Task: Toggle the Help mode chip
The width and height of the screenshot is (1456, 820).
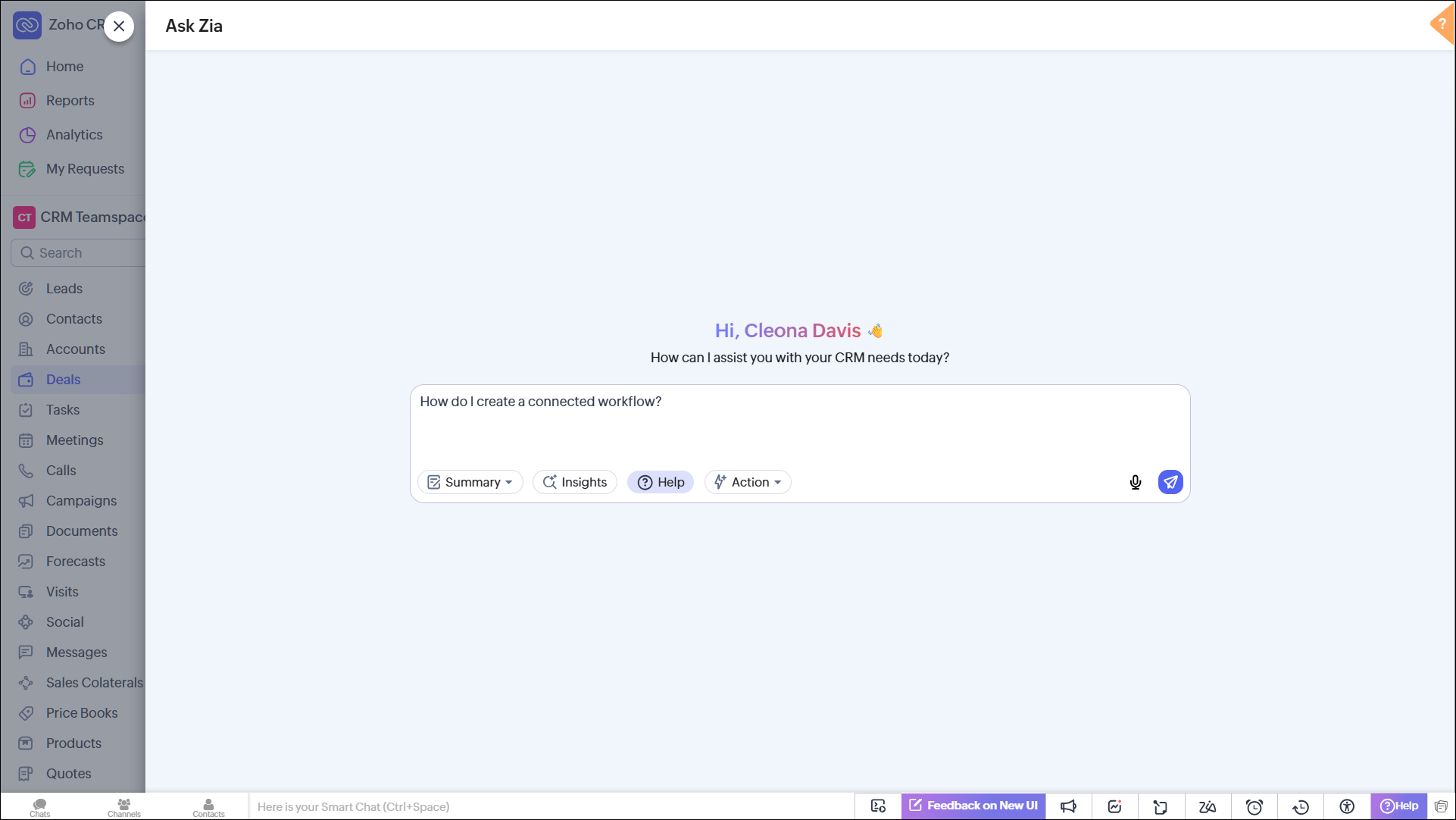Action: coord(661,482)
